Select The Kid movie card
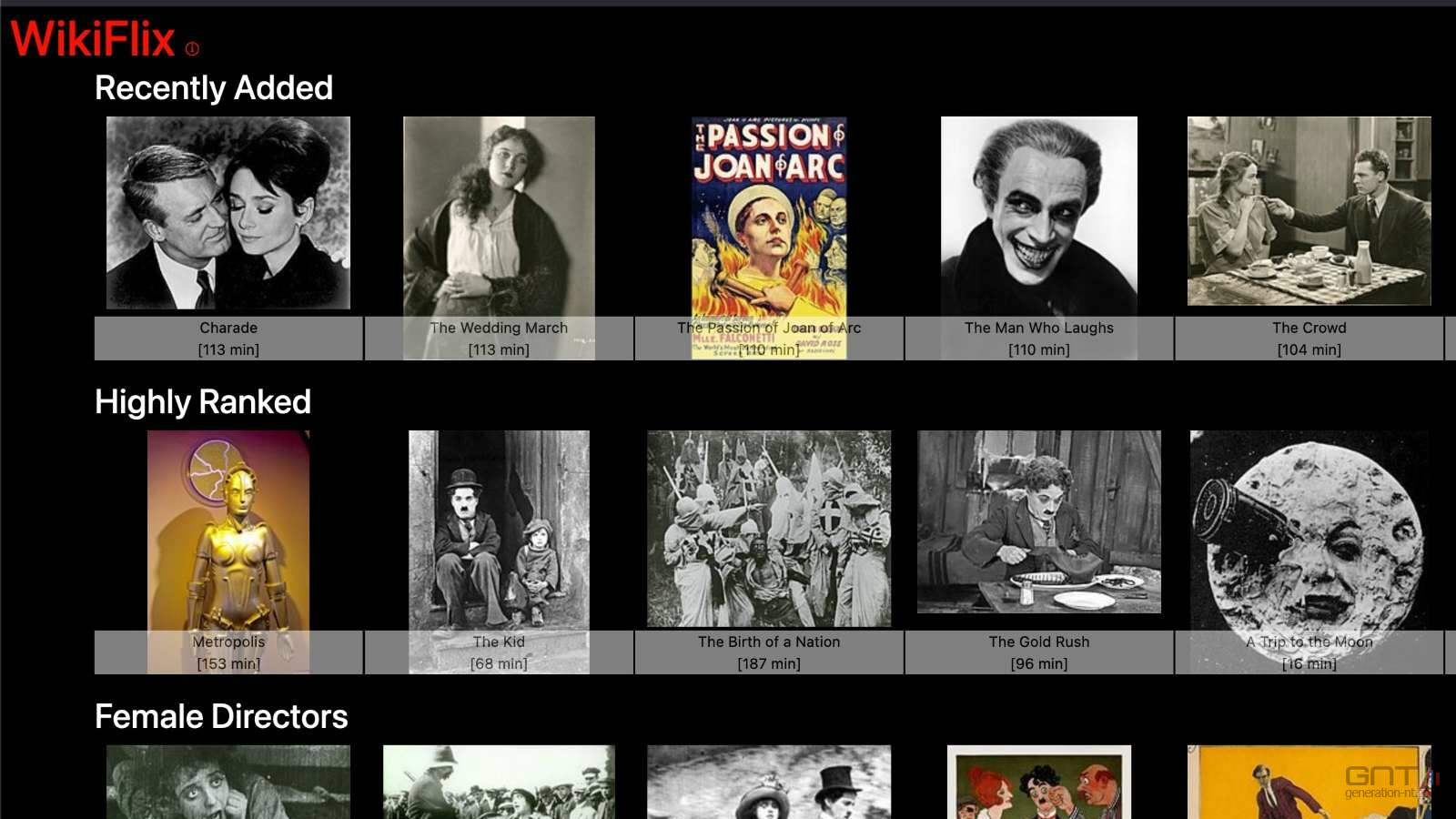The height and width of the screenshot is (819, 1456). (499, 532)
